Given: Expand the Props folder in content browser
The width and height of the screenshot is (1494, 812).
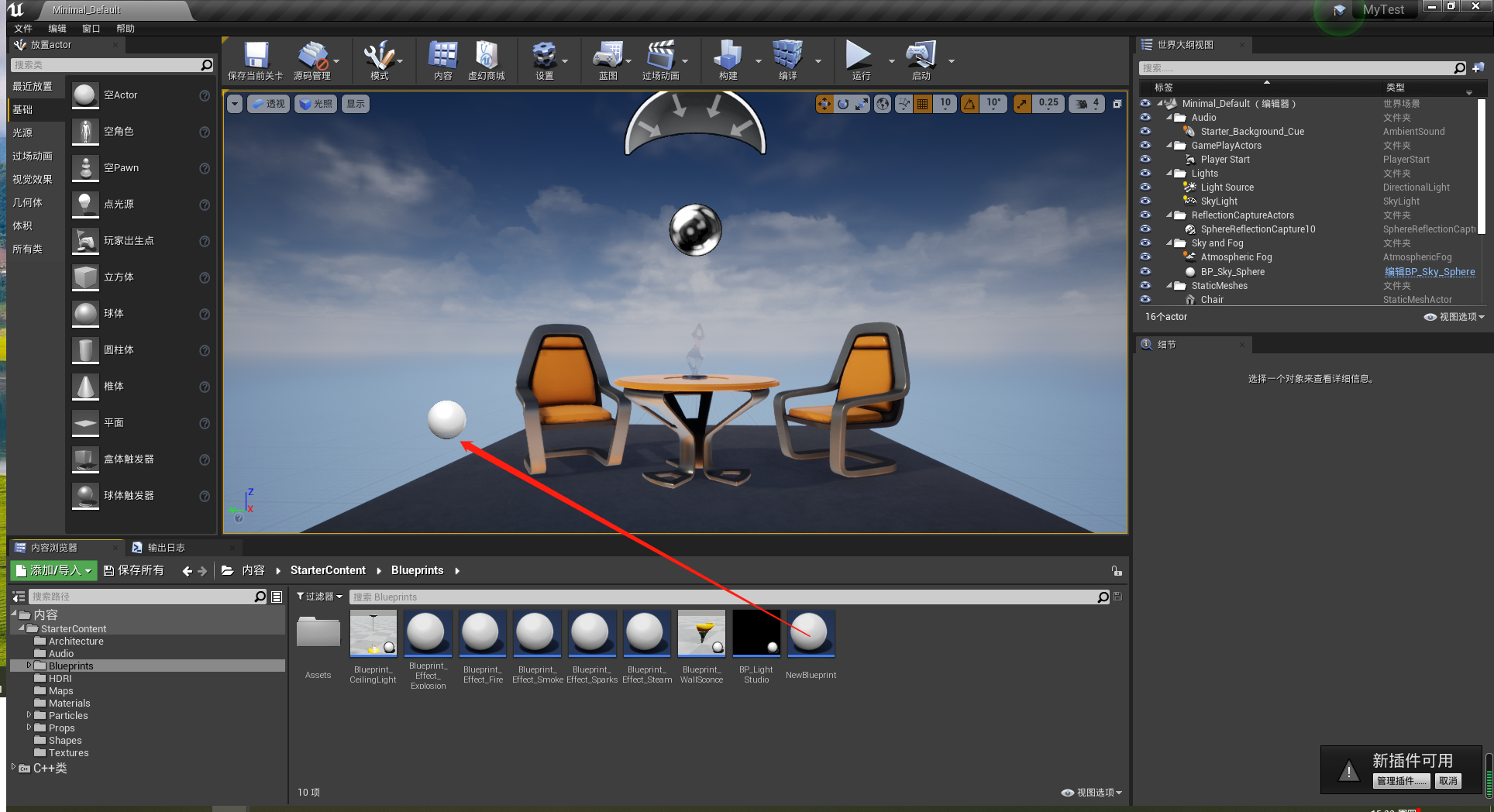Looking at the screenshot, I should click(x=29, y=728).
